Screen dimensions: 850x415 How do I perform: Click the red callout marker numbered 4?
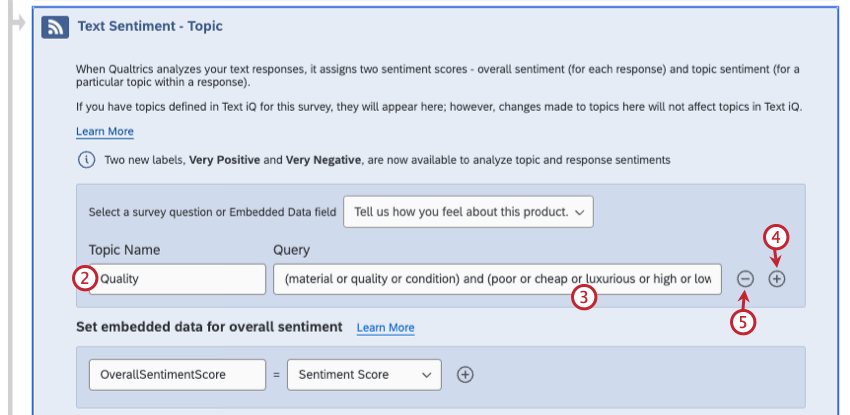click(x=776, y=238)
